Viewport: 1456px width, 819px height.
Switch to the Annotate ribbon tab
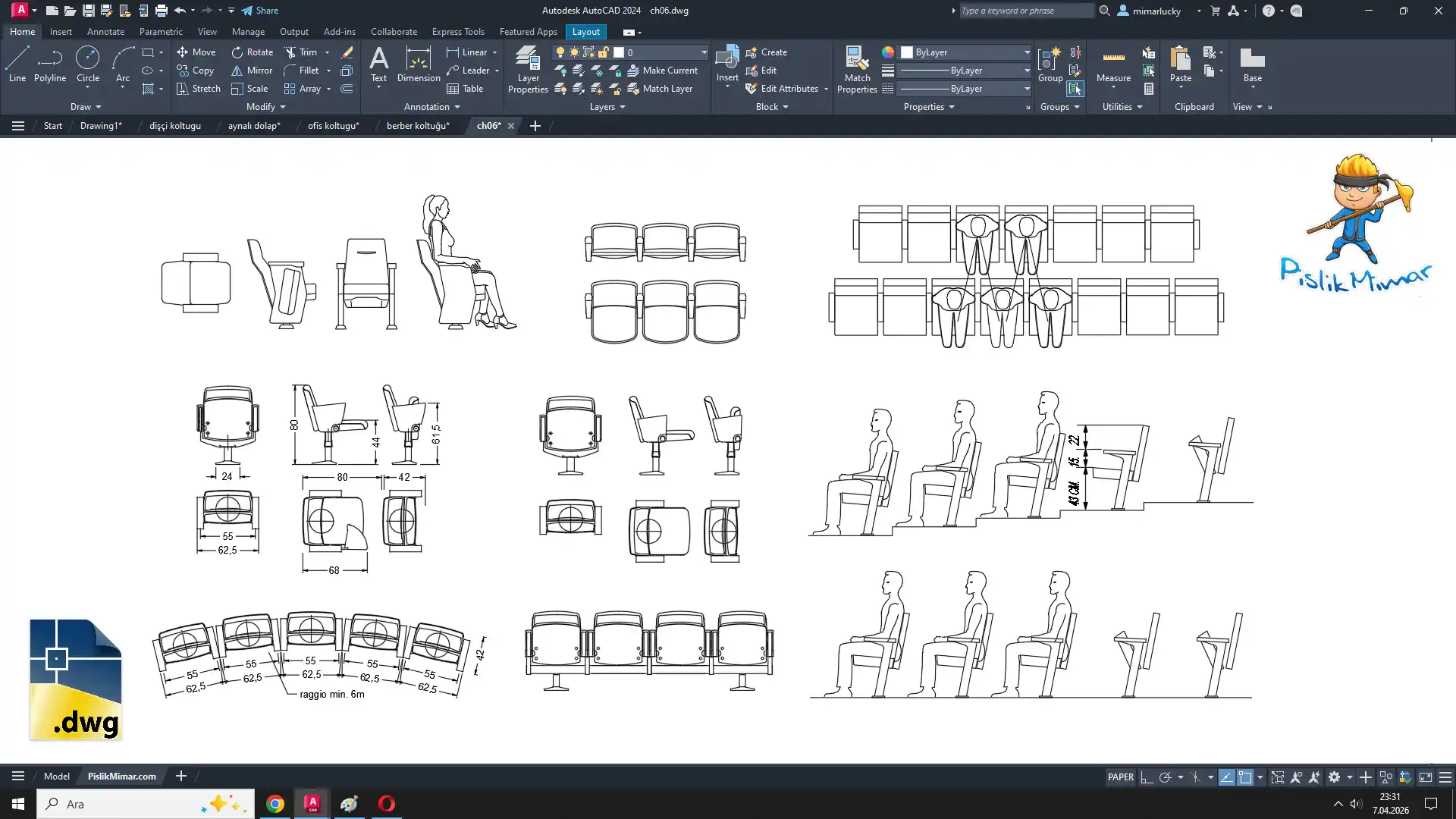105,32
